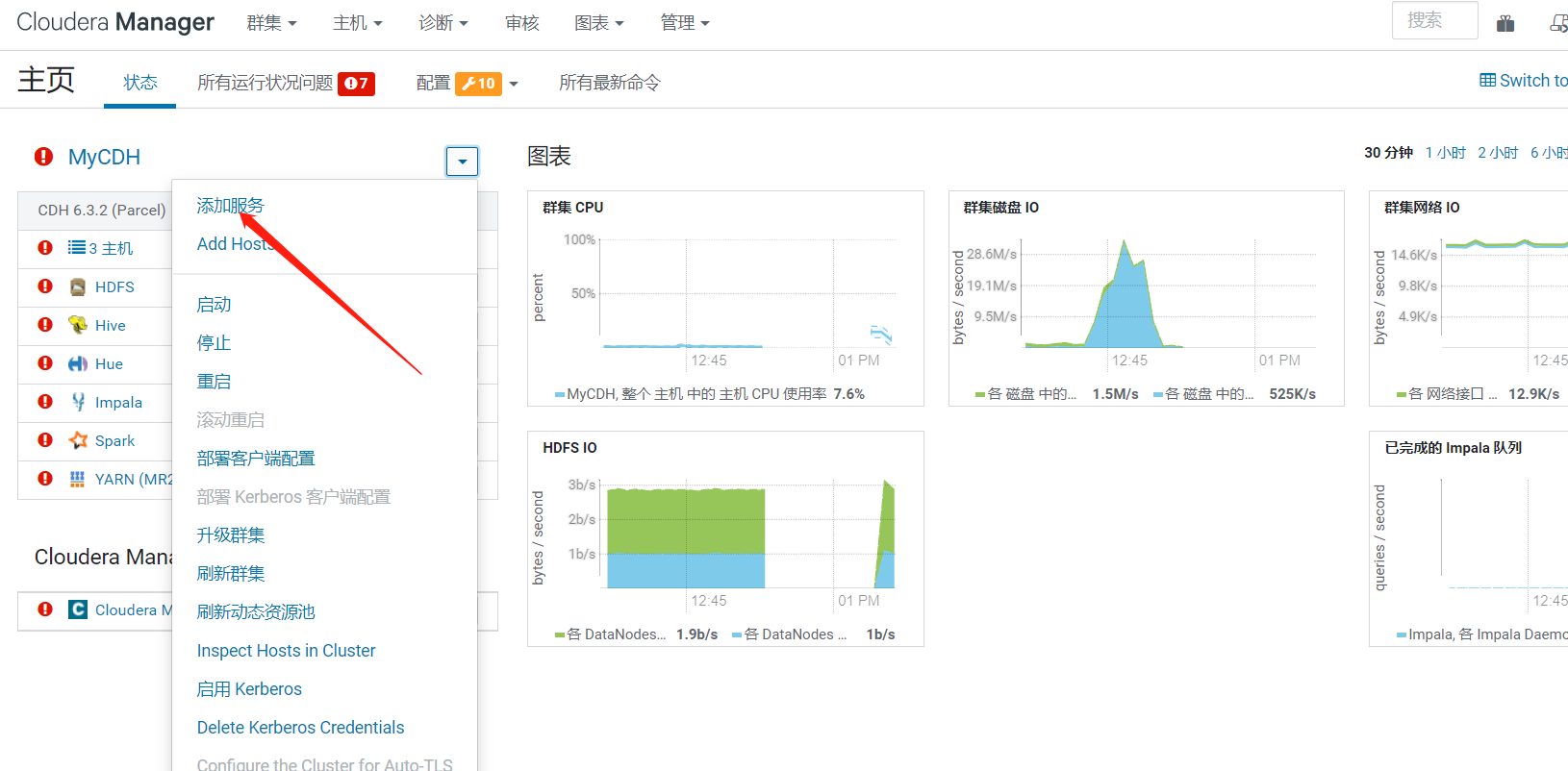Set chart range to 2 小时
The width and height of the screenshot is (1568, 771).
(x=1498, y=153)
